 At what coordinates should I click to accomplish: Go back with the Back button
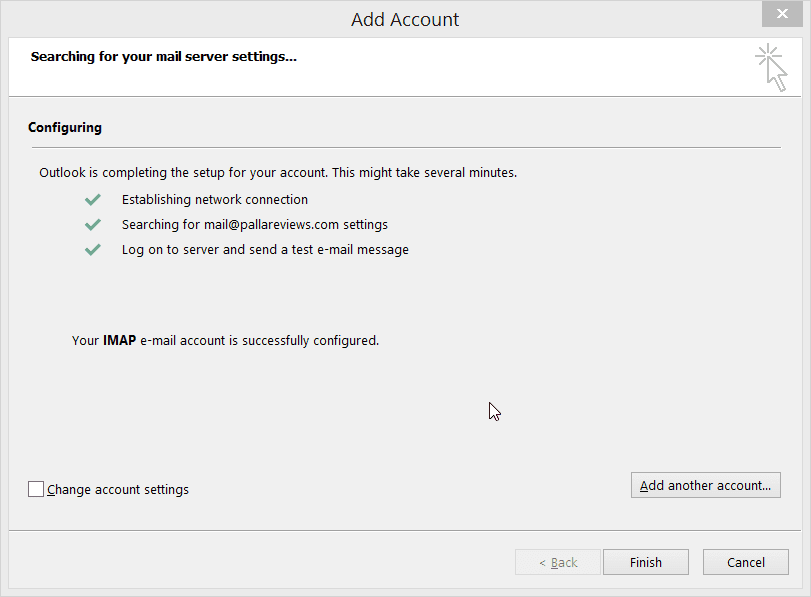558,562
